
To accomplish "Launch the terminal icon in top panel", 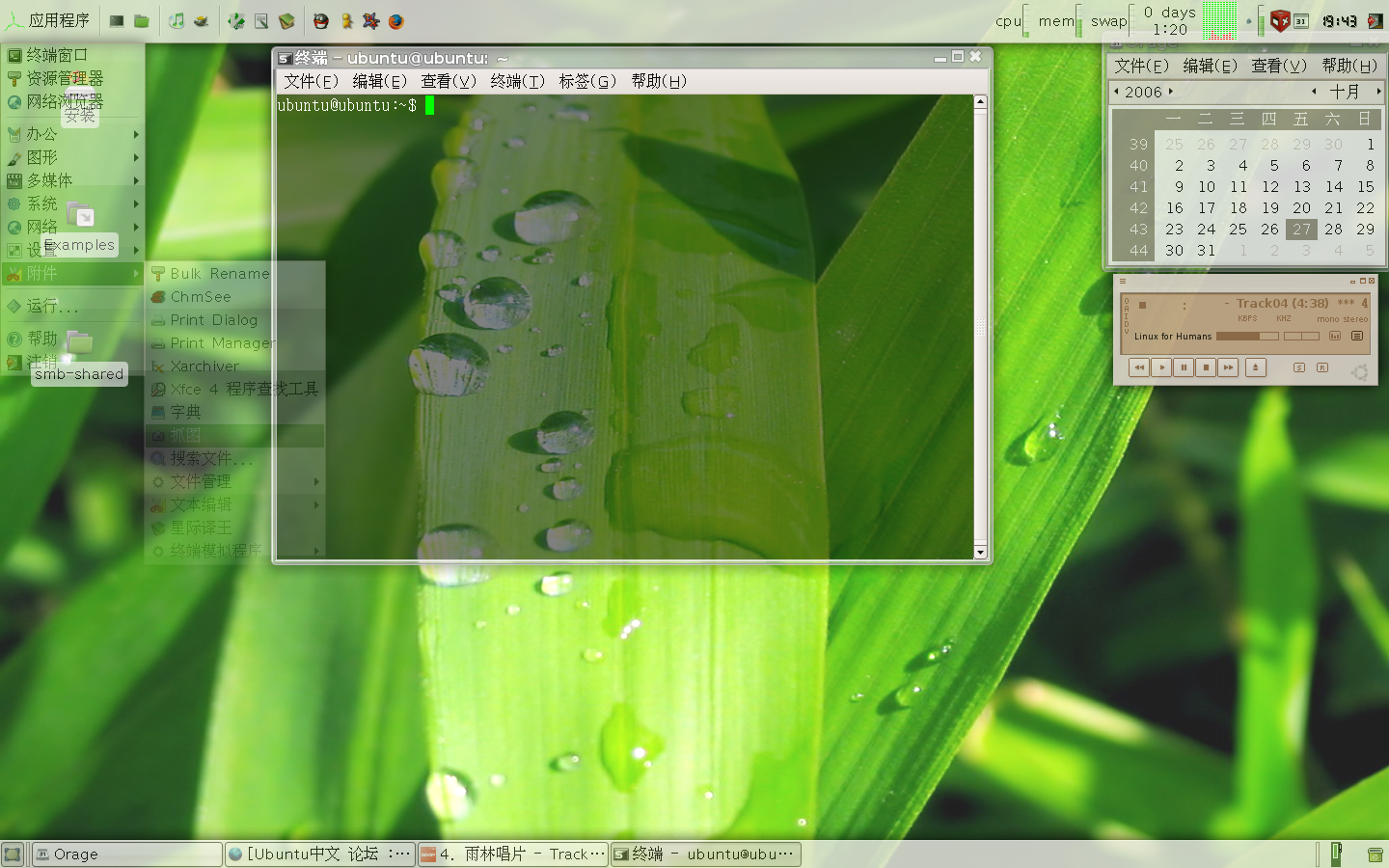I will [117, 21].
